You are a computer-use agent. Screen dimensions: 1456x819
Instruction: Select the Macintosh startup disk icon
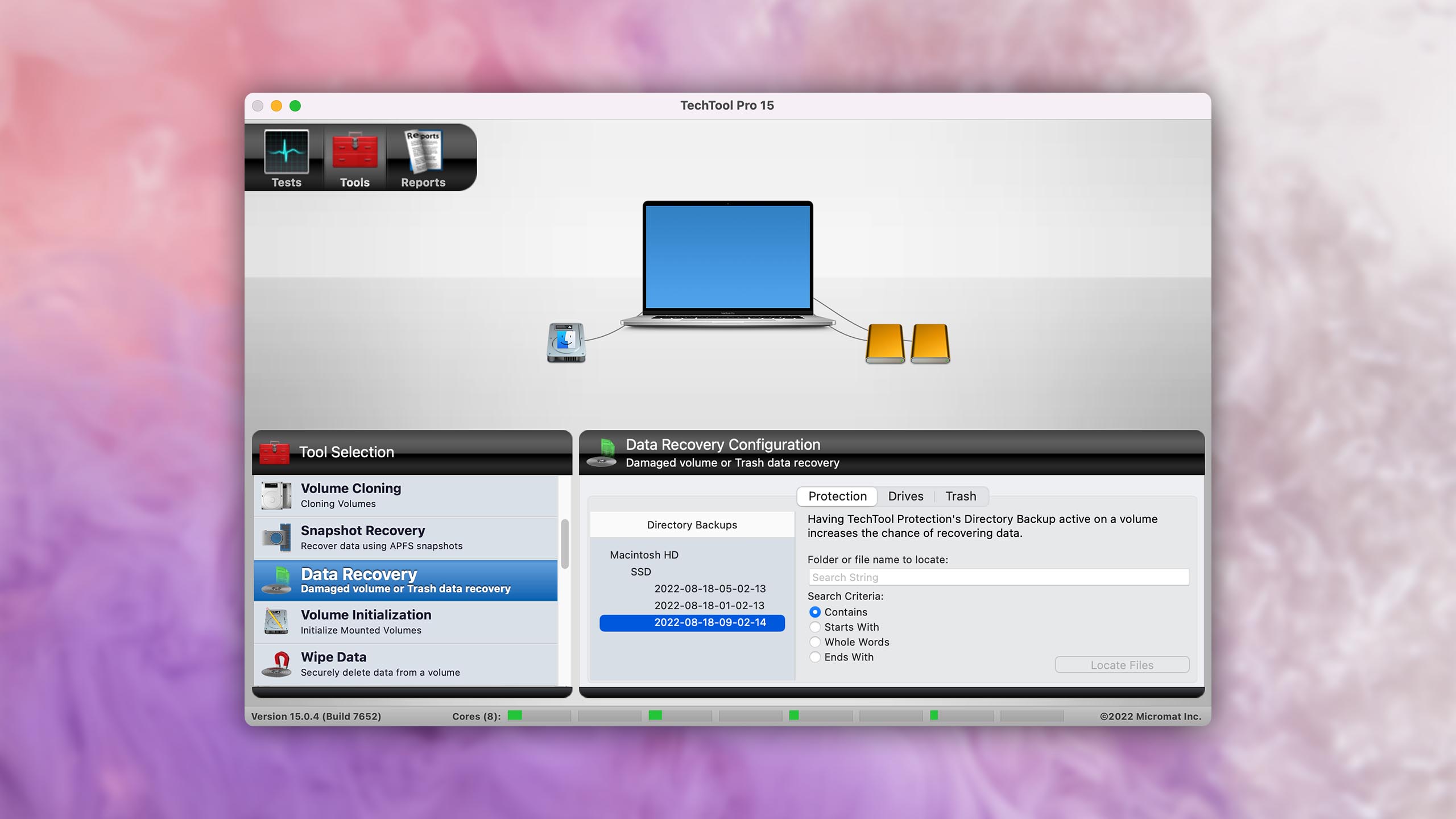(x=566, y=342)
